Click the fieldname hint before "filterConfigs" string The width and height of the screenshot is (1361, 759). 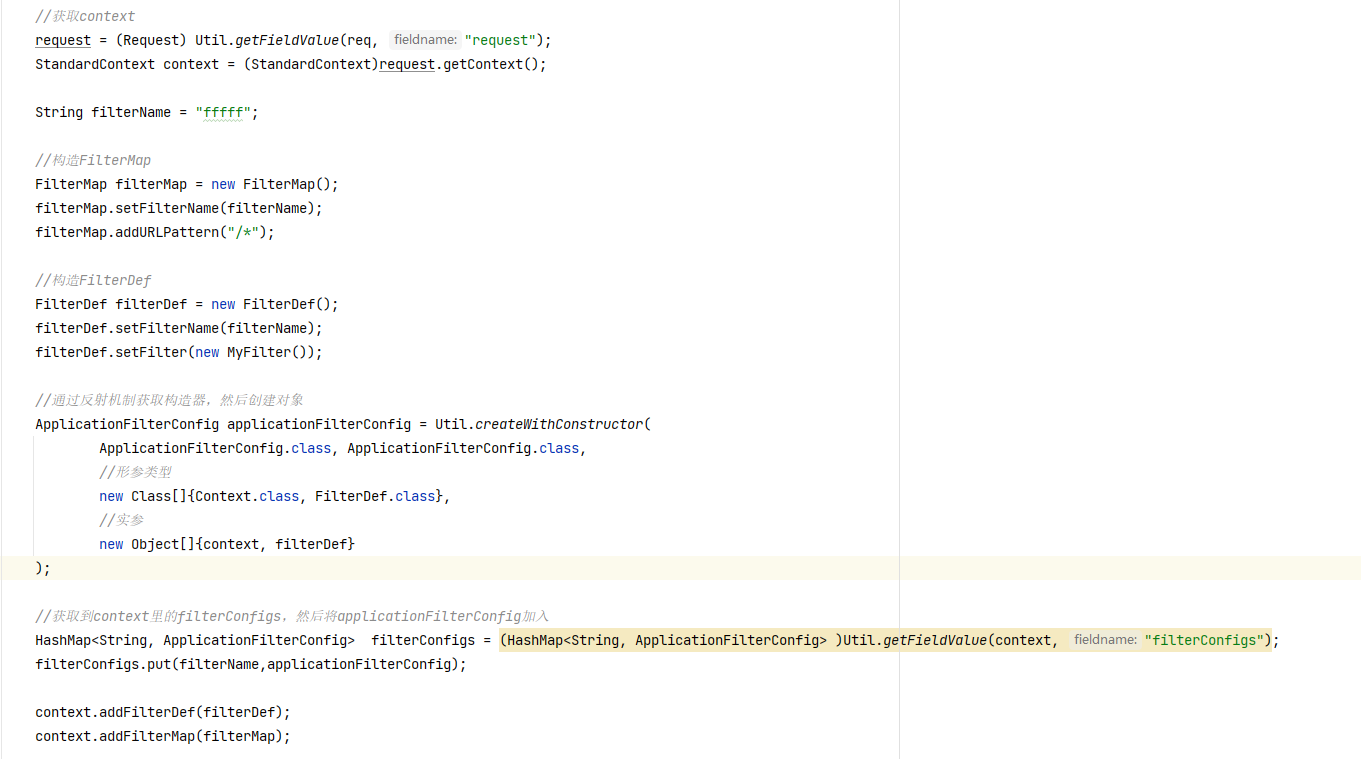click(x=1104, y=640)
